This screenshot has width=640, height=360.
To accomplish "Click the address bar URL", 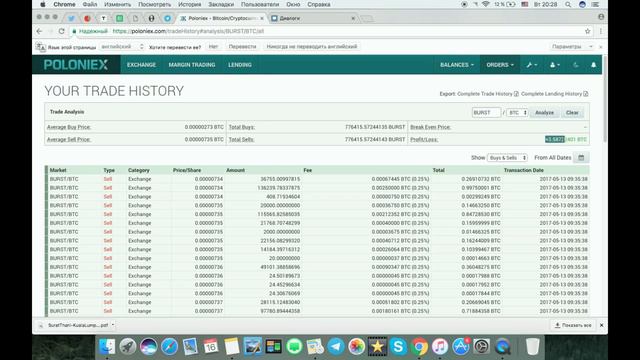I will click(x=188, y=31).
